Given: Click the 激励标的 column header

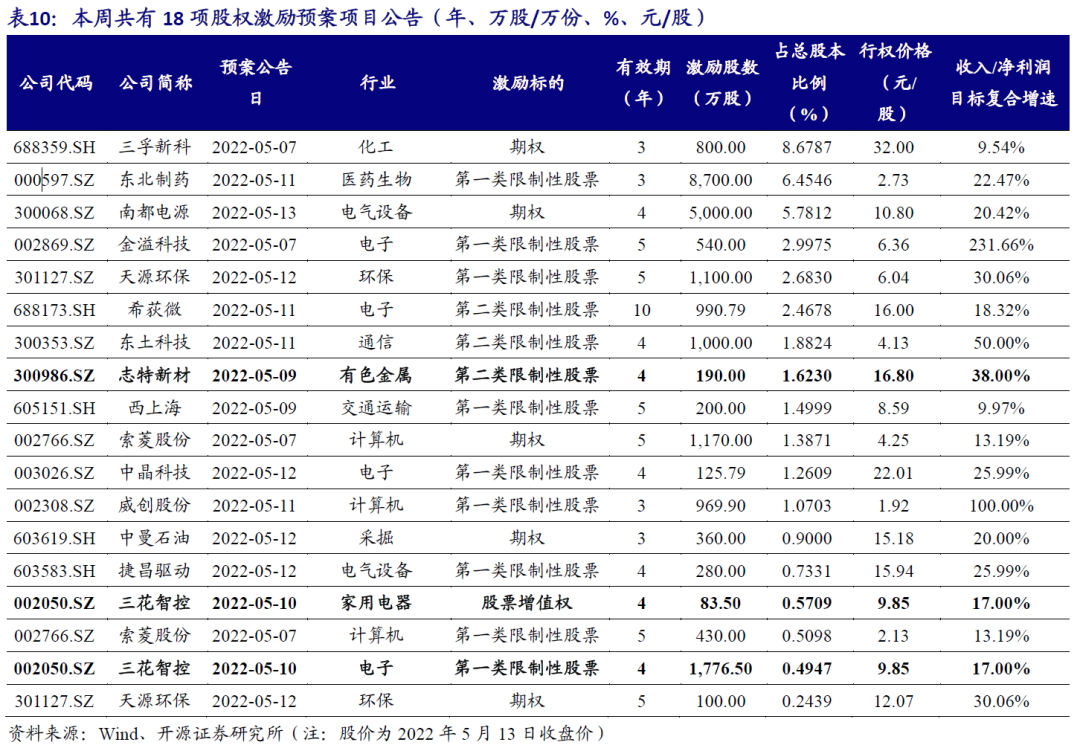Looking at the screenshot, I should [528, 83].
